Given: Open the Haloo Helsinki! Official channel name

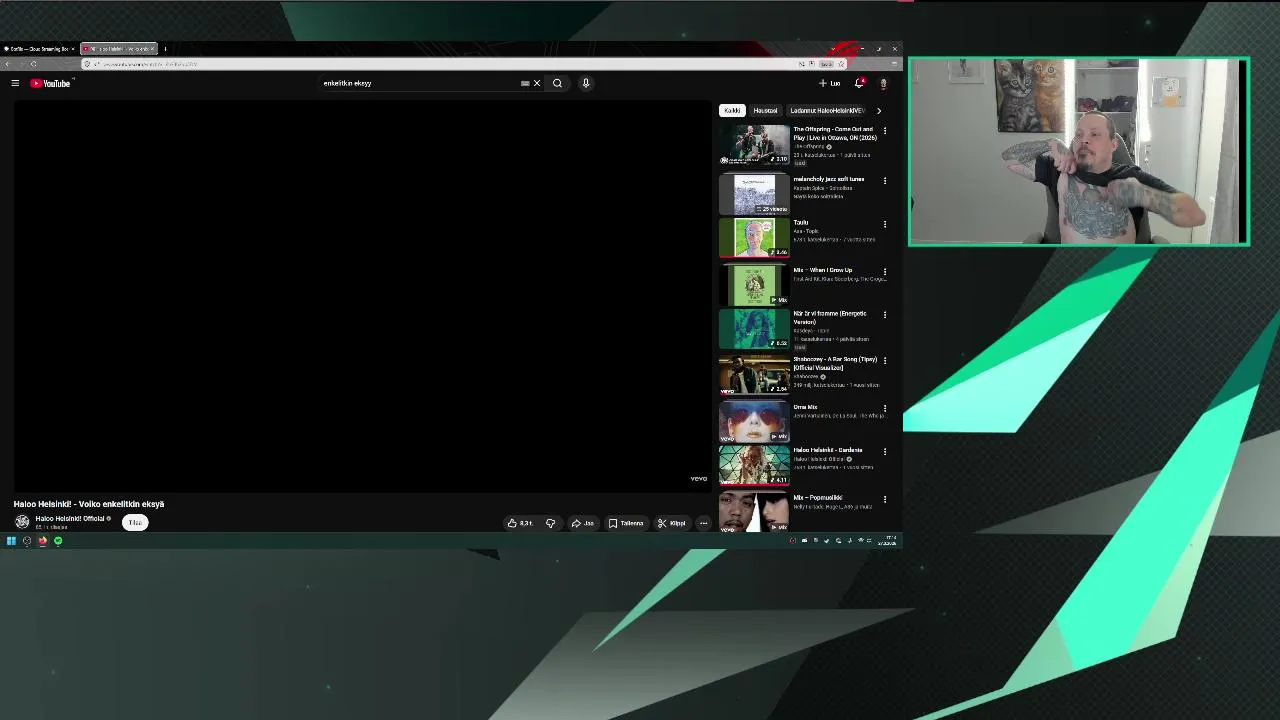Looking at the screenshot, I should [72, 518].
